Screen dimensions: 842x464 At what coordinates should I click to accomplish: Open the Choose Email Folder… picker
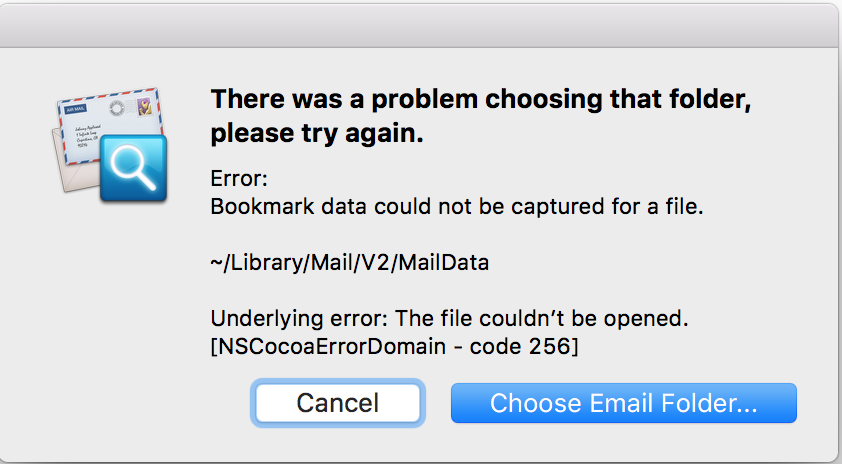[x=623, y=403]
